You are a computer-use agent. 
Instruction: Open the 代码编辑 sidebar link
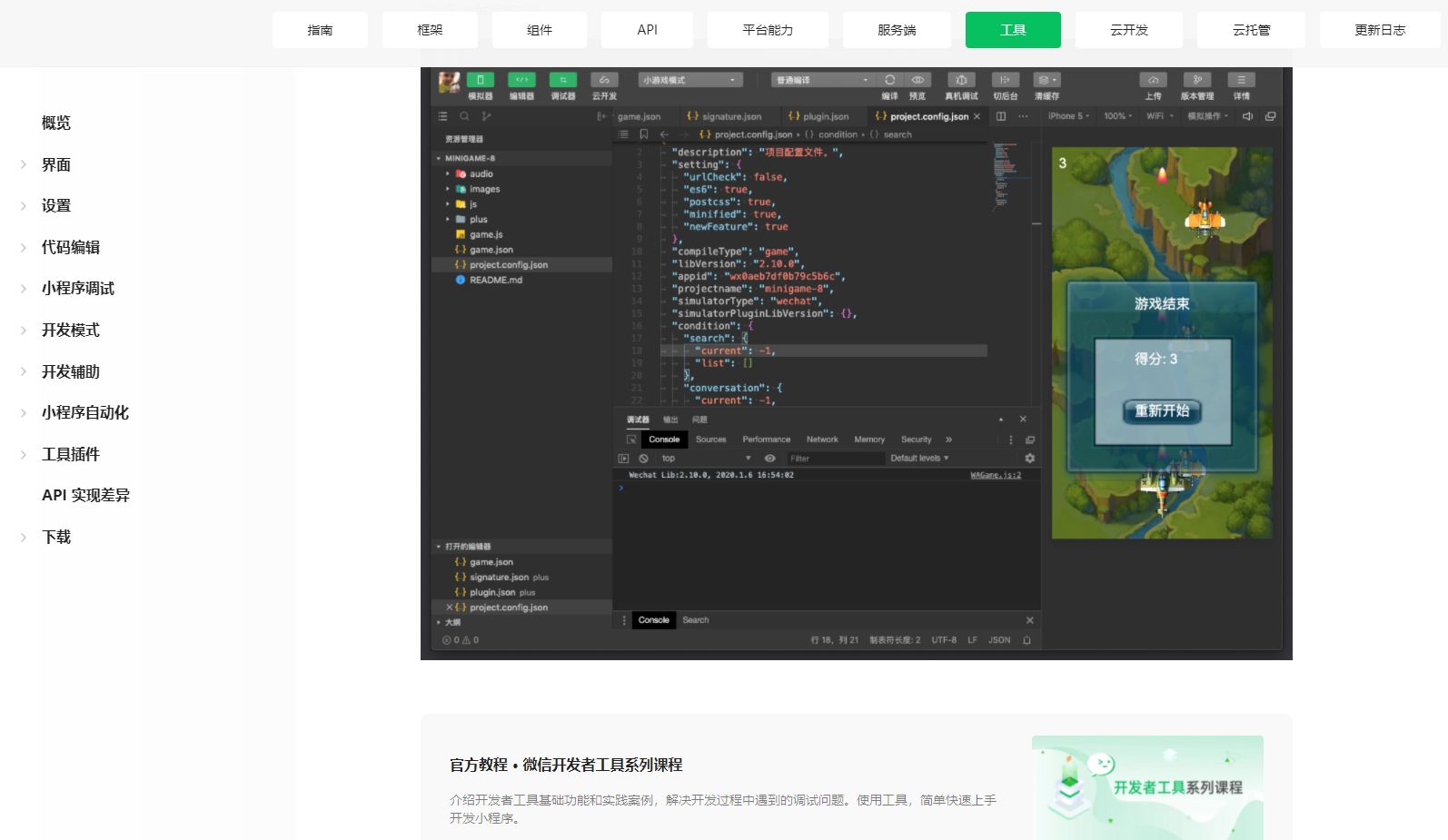click(71, 247)
